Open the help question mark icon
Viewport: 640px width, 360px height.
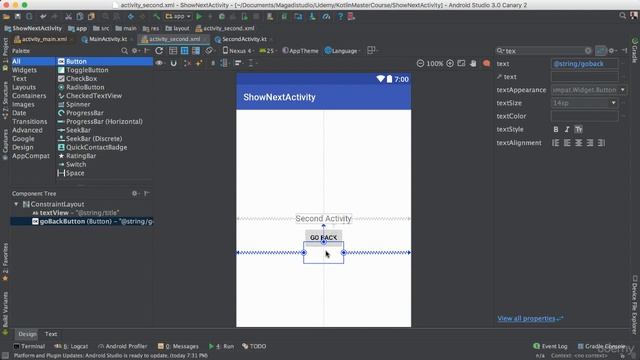click(x=340, y=17)
